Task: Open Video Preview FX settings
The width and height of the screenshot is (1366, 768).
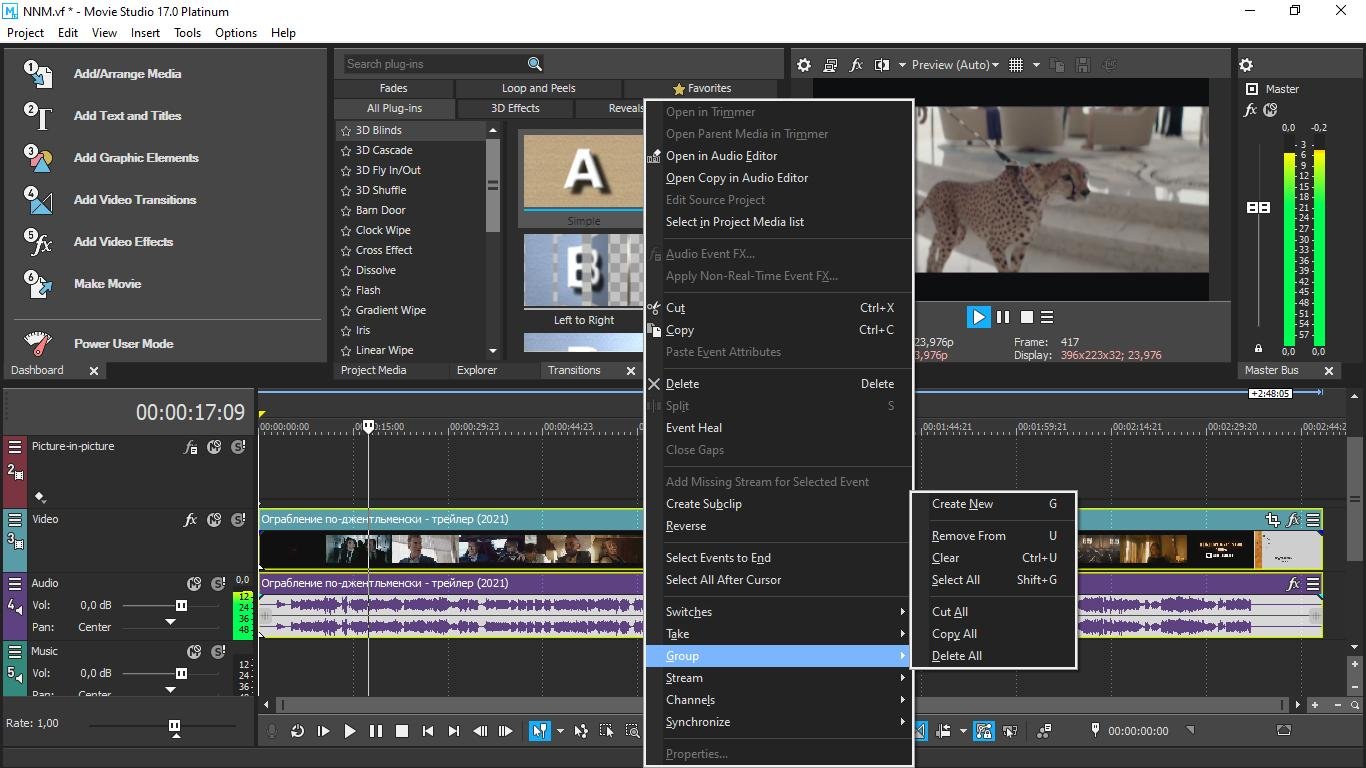Action: [856, 65]
